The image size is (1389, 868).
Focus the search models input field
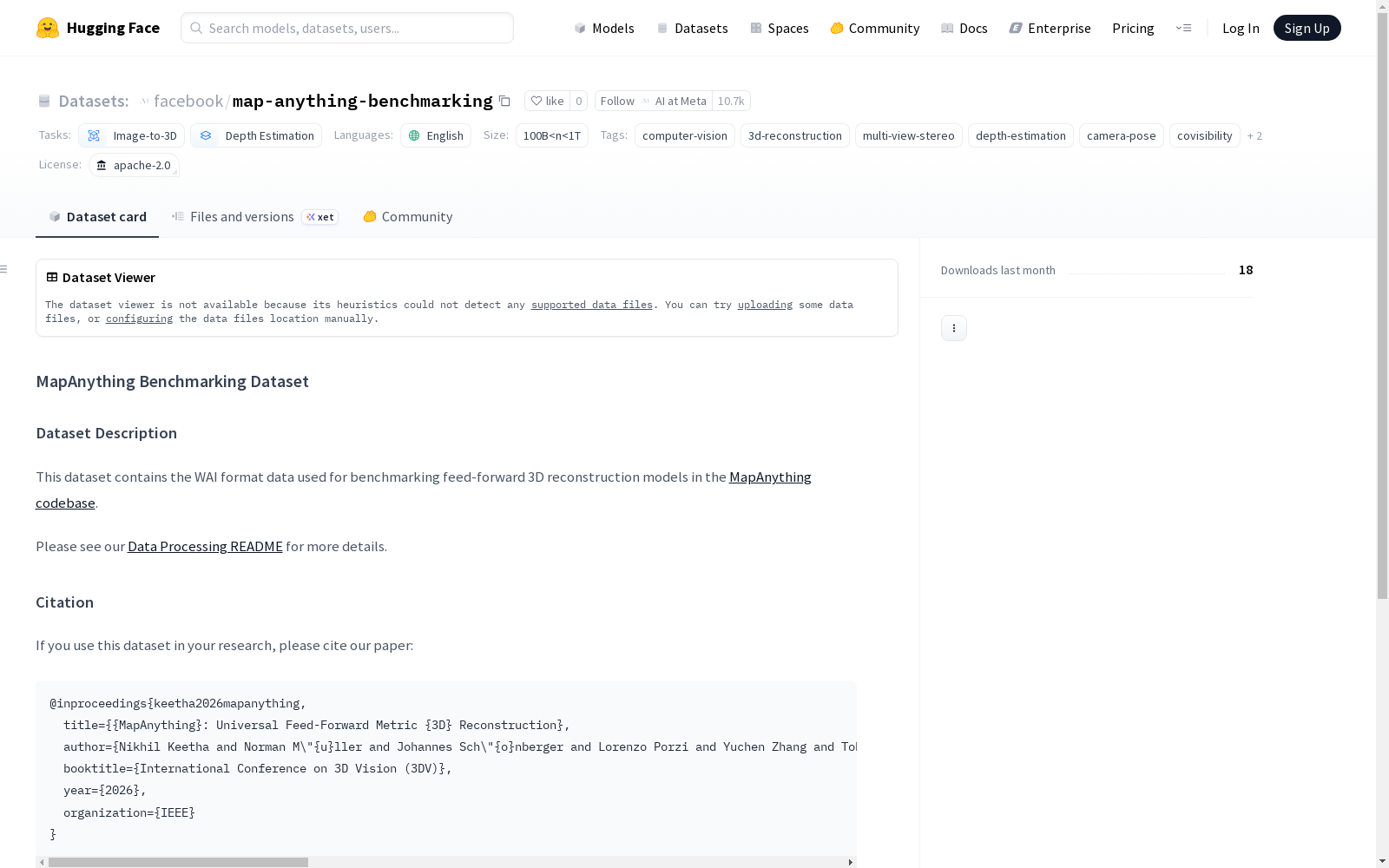click(x=347, y=28)
